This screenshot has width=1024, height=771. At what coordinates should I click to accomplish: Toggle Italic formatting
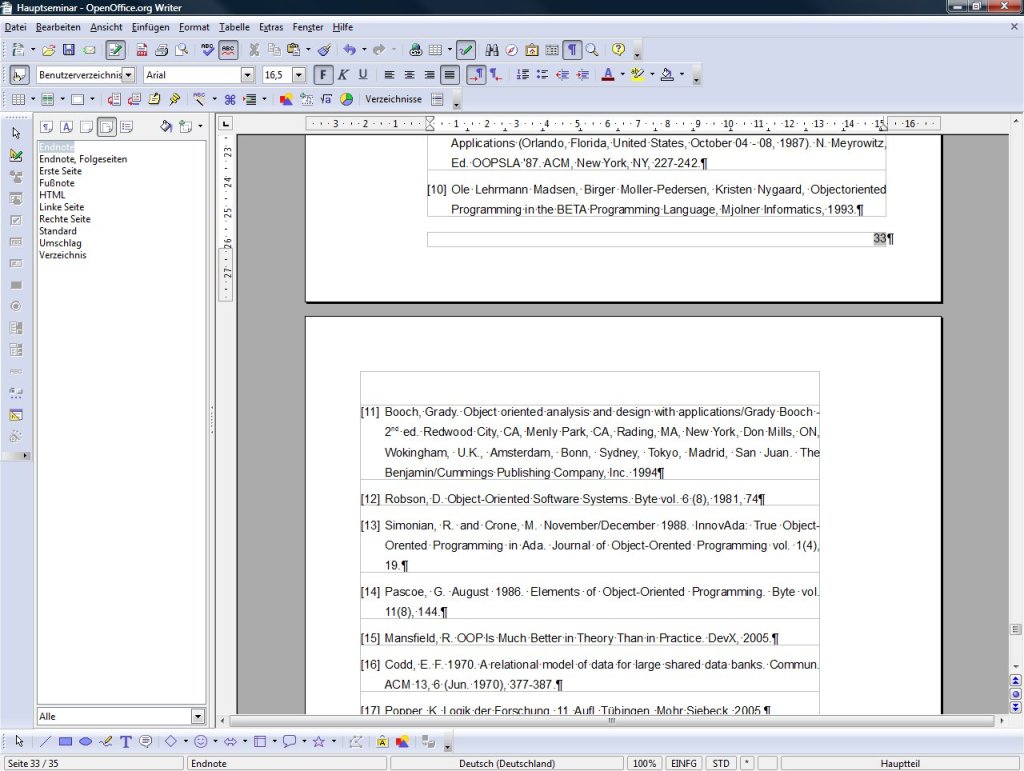343,75
